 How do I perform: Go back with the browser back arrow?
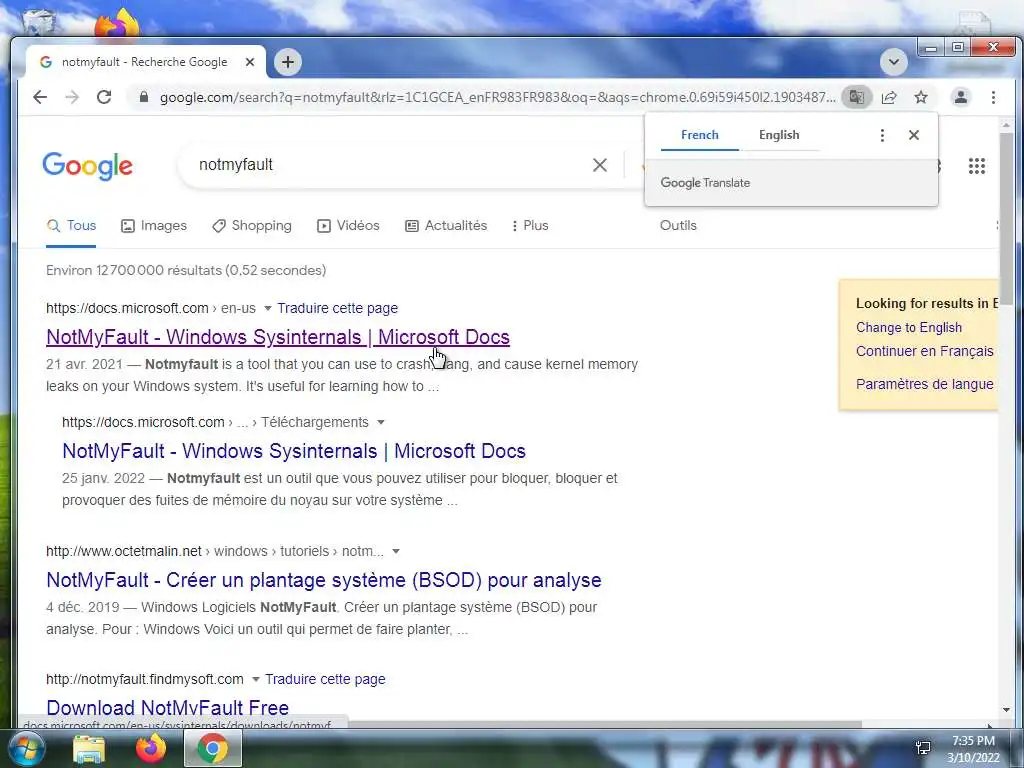click(x=40, y=97)
